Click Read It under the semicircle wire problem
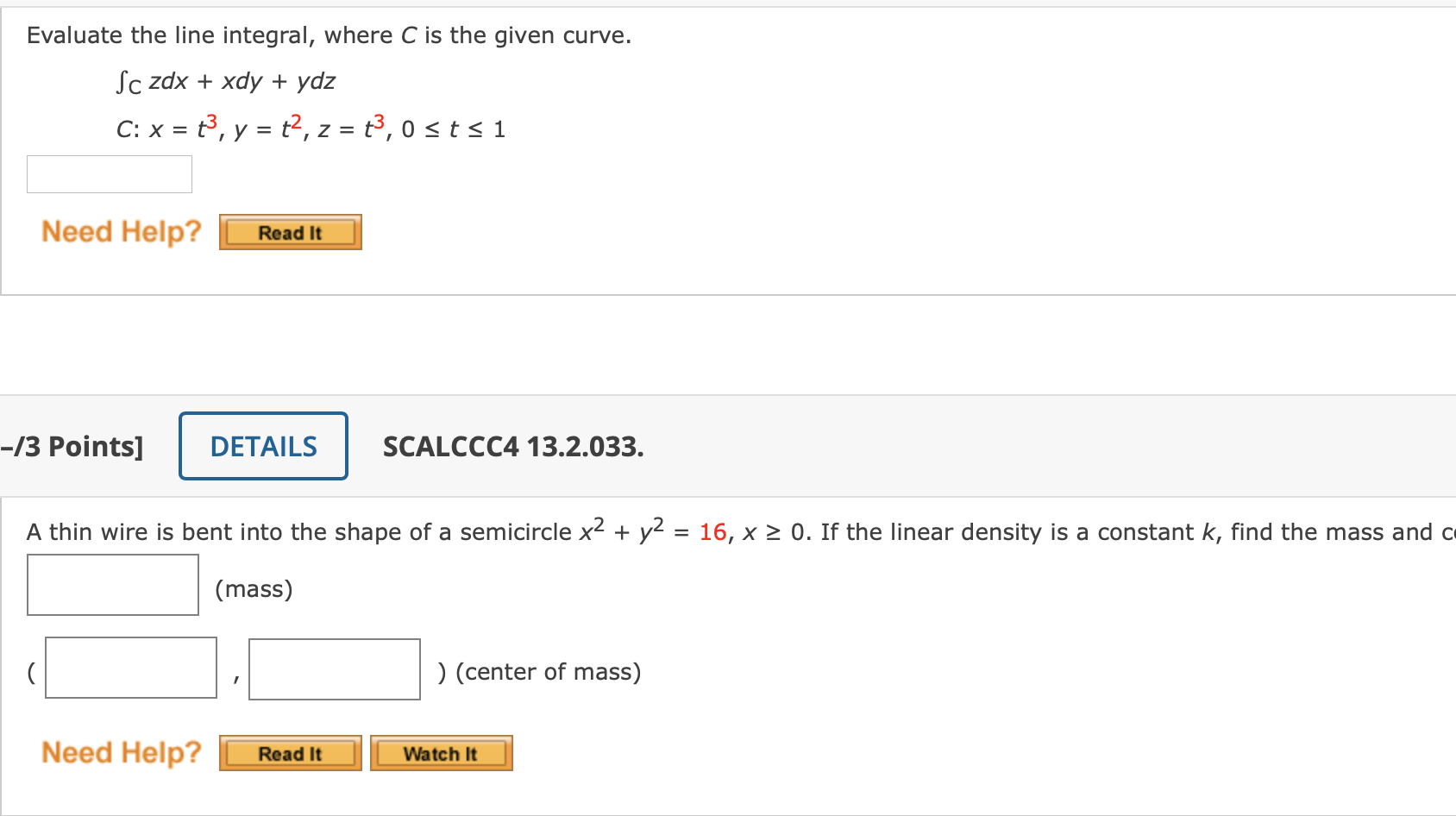Viewport: 1456px width, 816px height. (x=290, y=752)
